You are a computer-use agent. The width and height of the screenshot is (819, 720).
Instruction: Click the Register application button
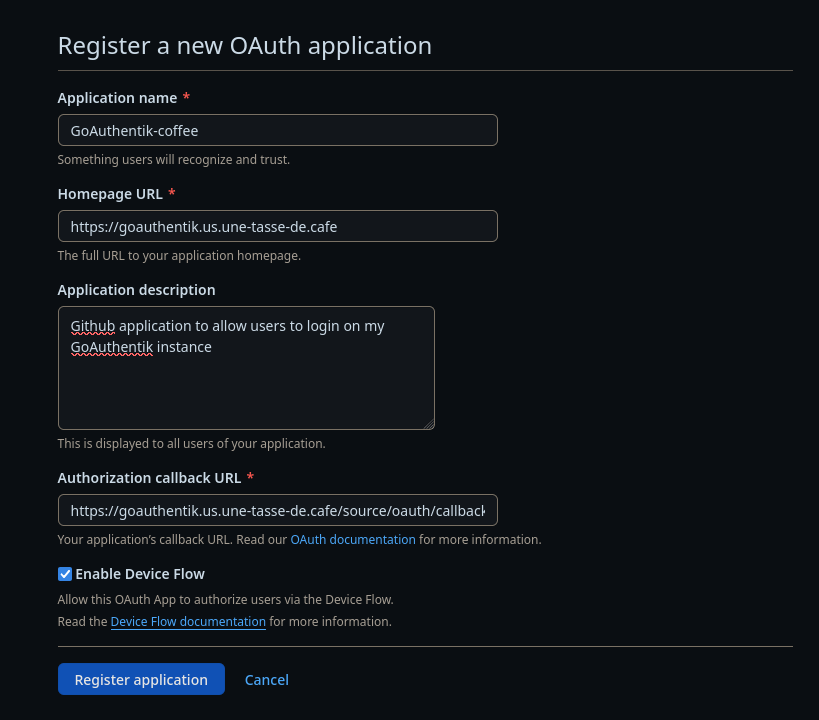pyautogui.click(x=141, y=679)
